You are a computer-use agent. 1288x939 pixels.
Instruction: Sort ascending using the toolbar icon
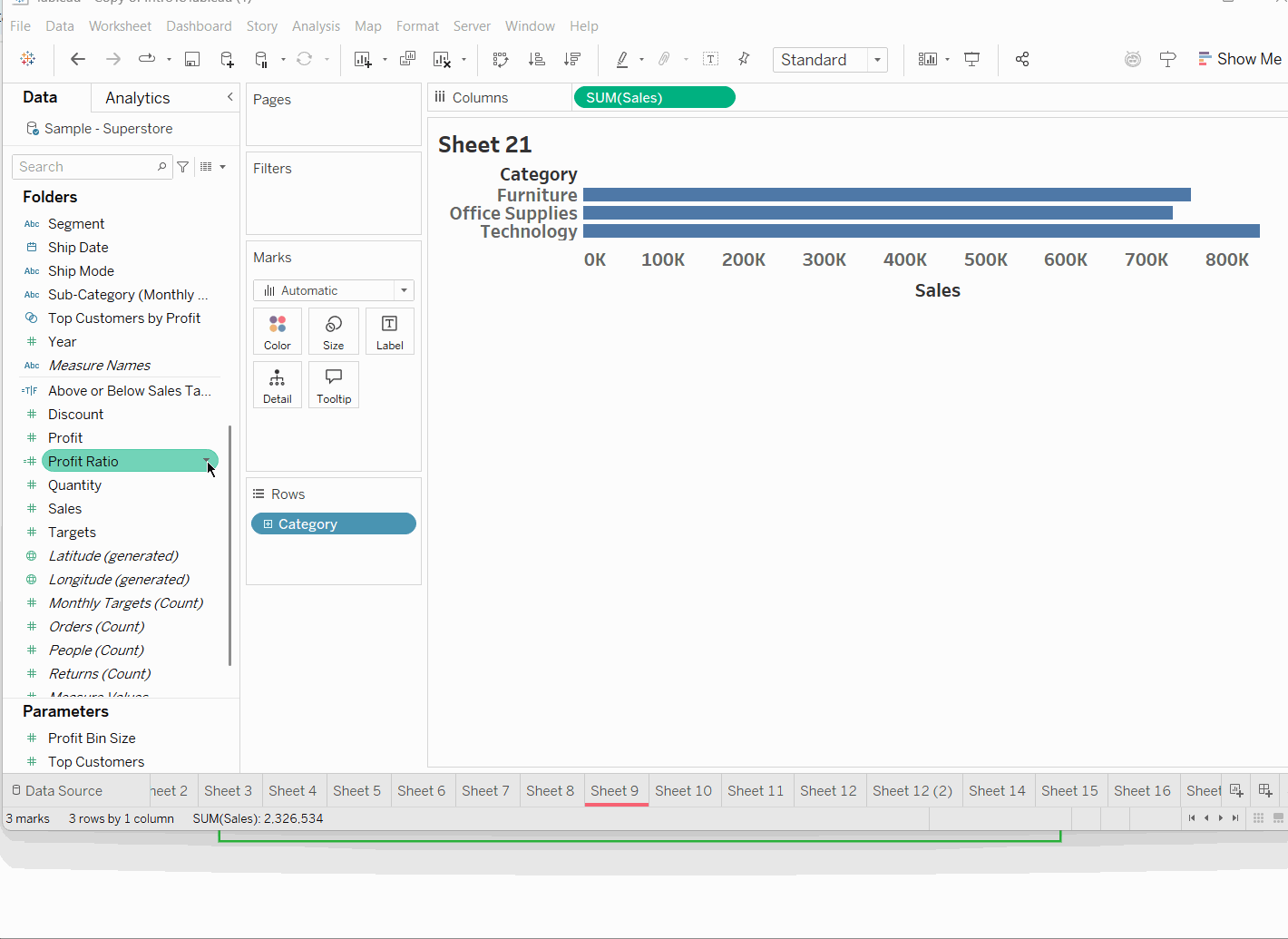pyautogui.click(x=537, y=59)
